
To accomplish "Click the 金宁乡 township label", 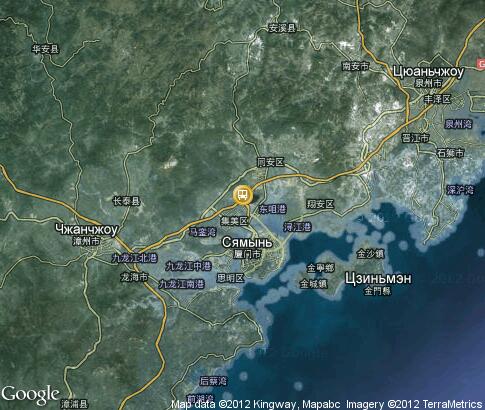I will point(320,268).
